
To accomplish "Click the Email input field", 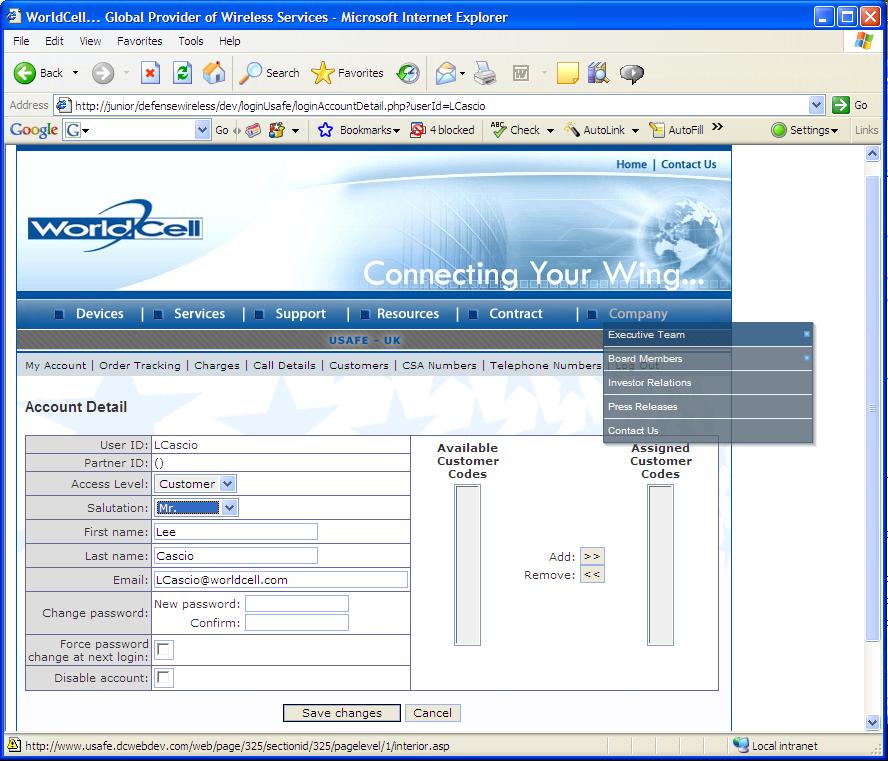I will [280, 580].
